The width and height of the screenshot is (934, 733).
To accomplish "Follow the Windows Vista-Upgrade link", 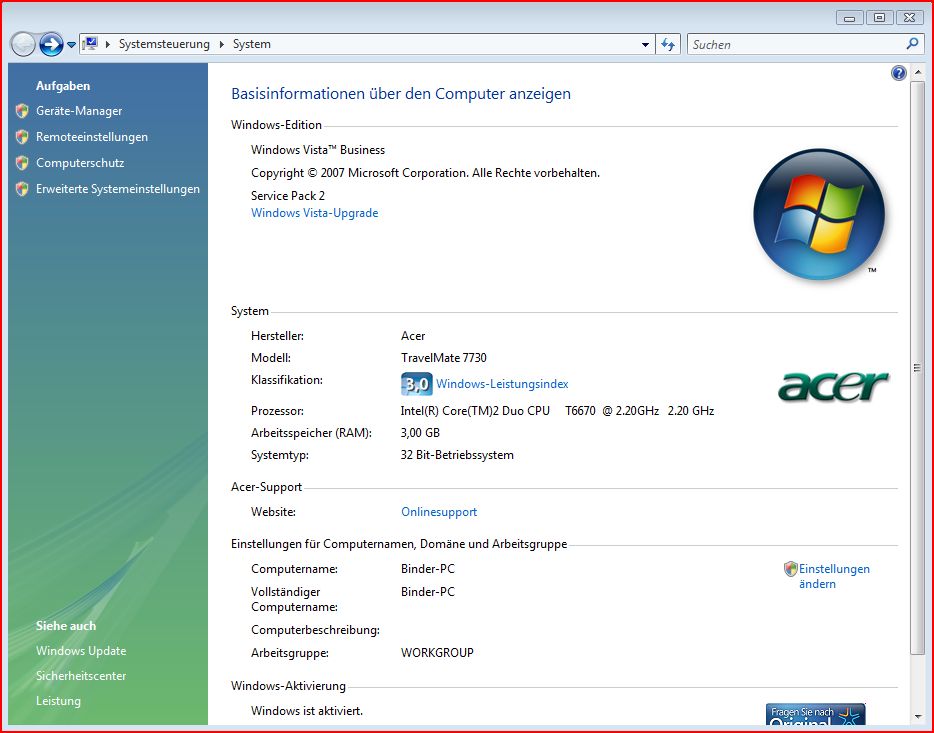I will tap(315, 213).
